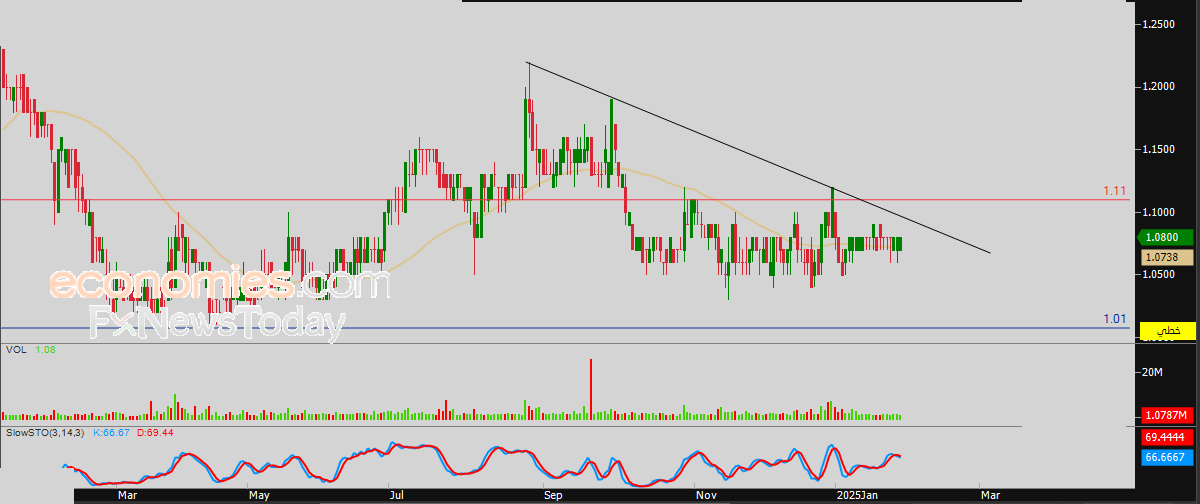Click the red 69.4444 stochastic value
The image size is (1200, 504).
(x=1169, y=437)
